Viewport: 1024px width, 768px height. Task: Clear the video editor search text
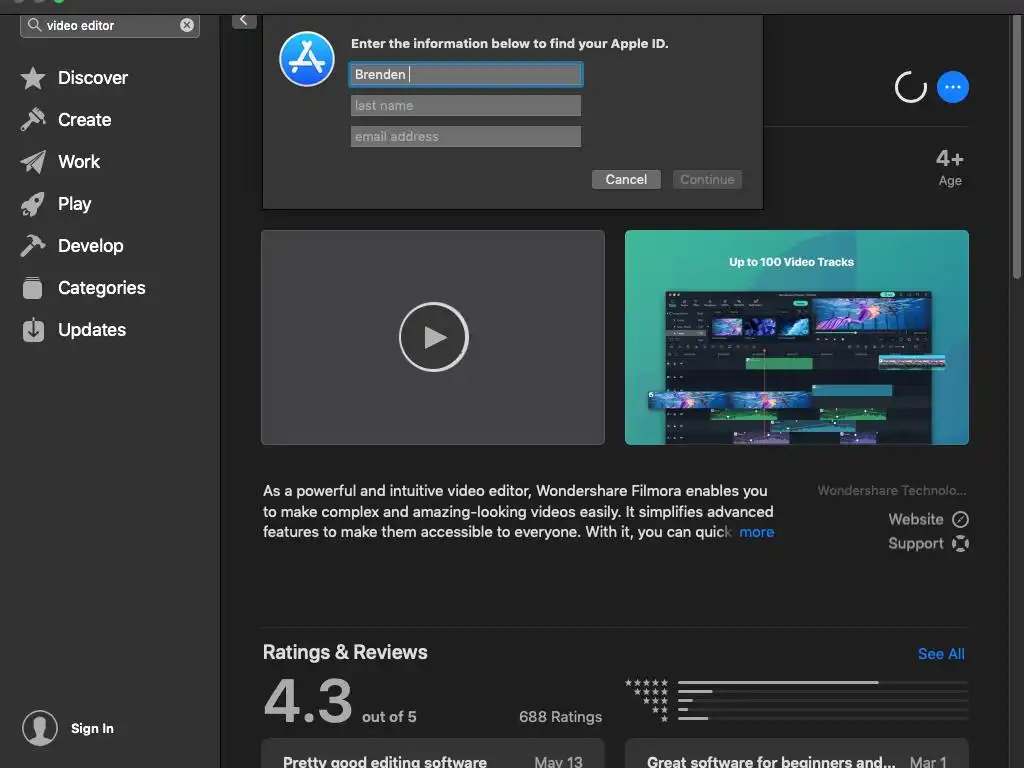[x=187, y=25]
